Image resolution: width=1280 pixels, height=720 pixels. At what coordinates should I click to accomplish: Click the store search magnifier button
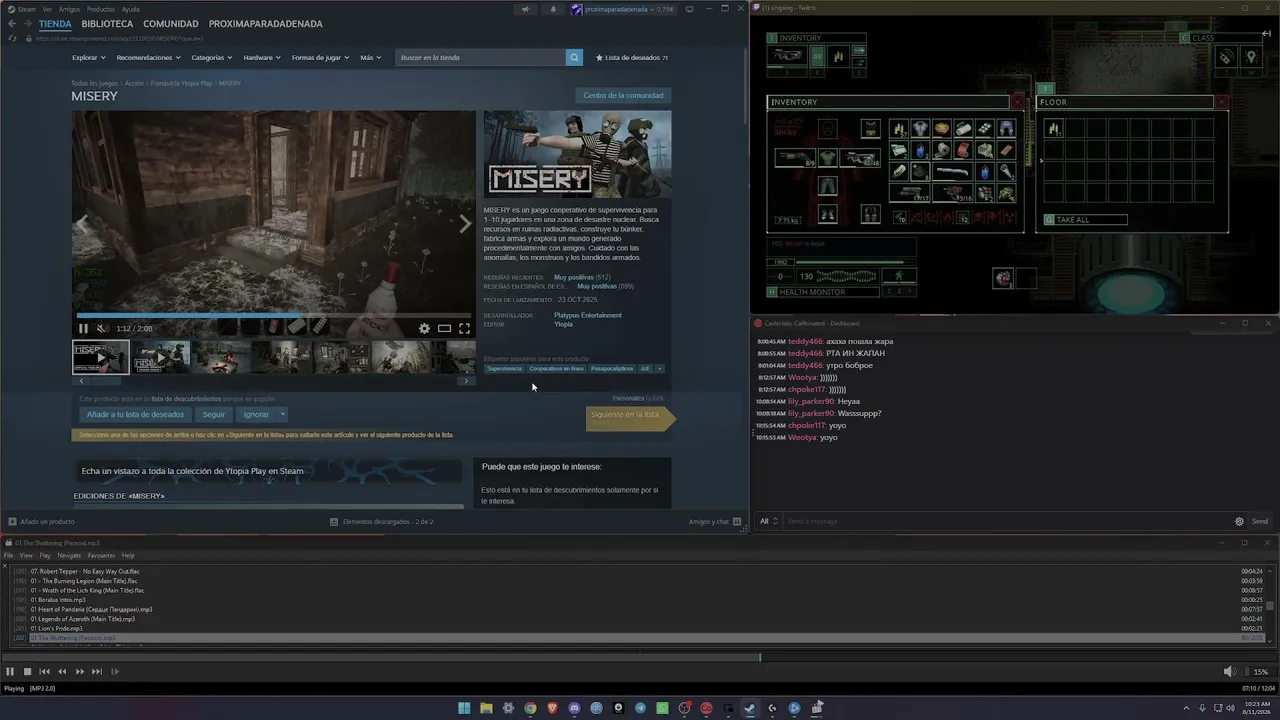(574, 58)
